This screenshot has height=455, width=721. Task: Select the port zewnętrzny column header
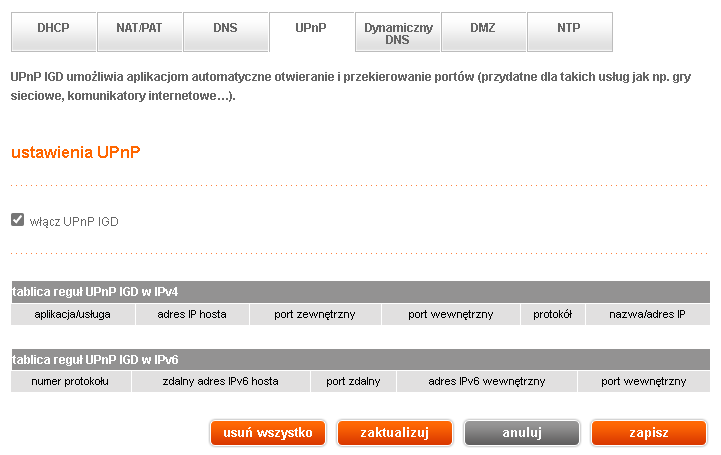point(316,314)
